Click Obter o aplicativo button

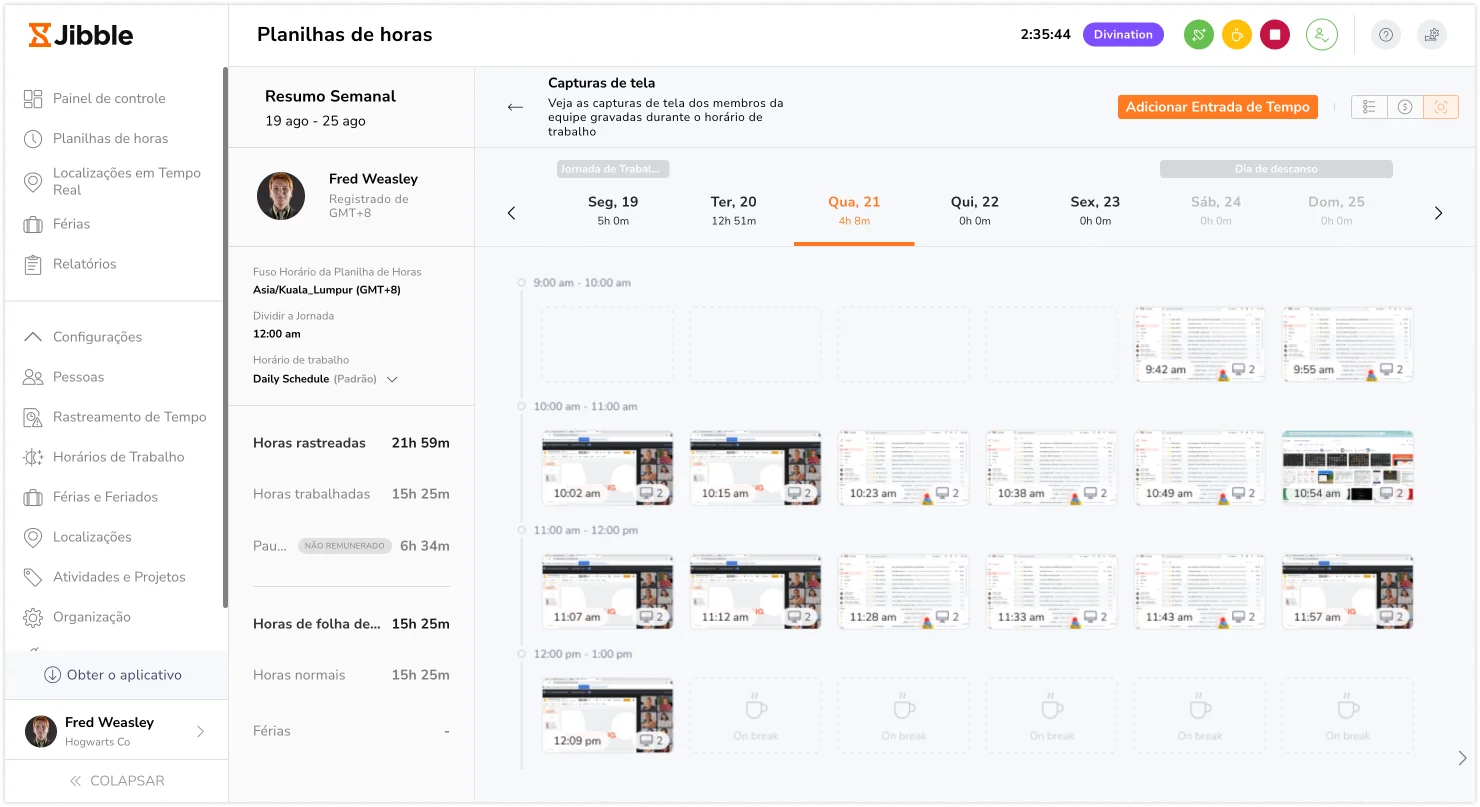tap(113, 675)
